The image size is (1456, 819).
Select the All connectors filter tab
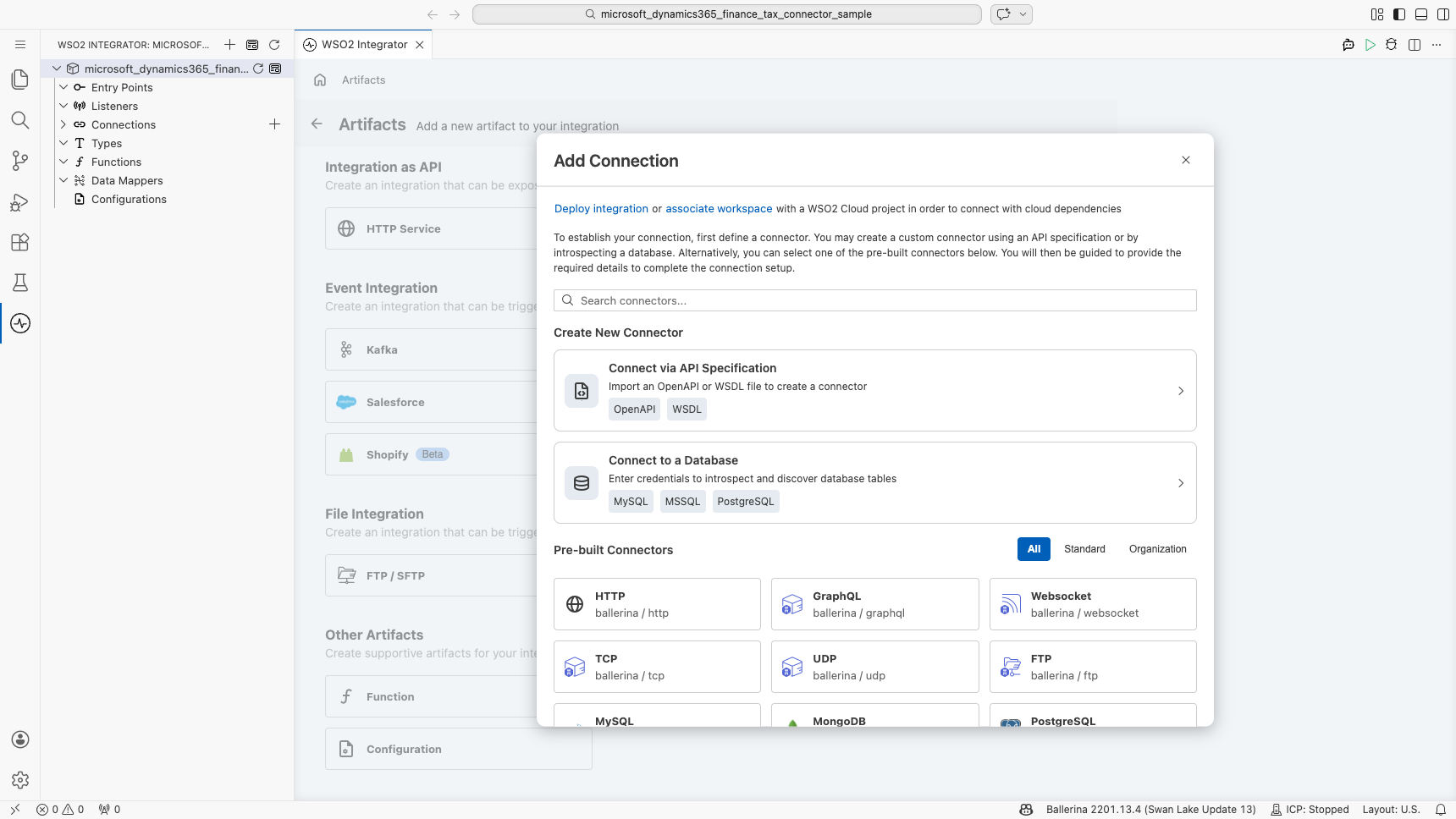pyautogui.click(x=1034, y=549)
